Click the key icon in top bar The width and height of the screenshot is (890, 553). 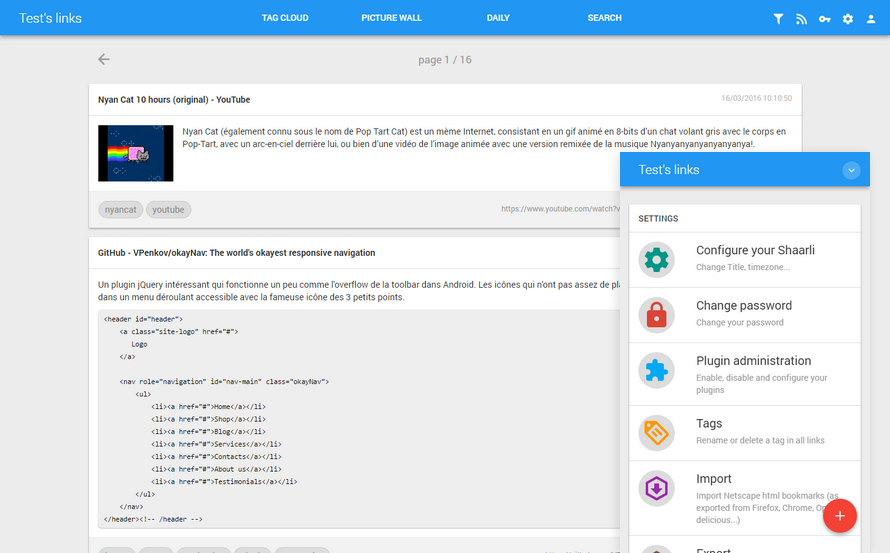coord(824,19)
